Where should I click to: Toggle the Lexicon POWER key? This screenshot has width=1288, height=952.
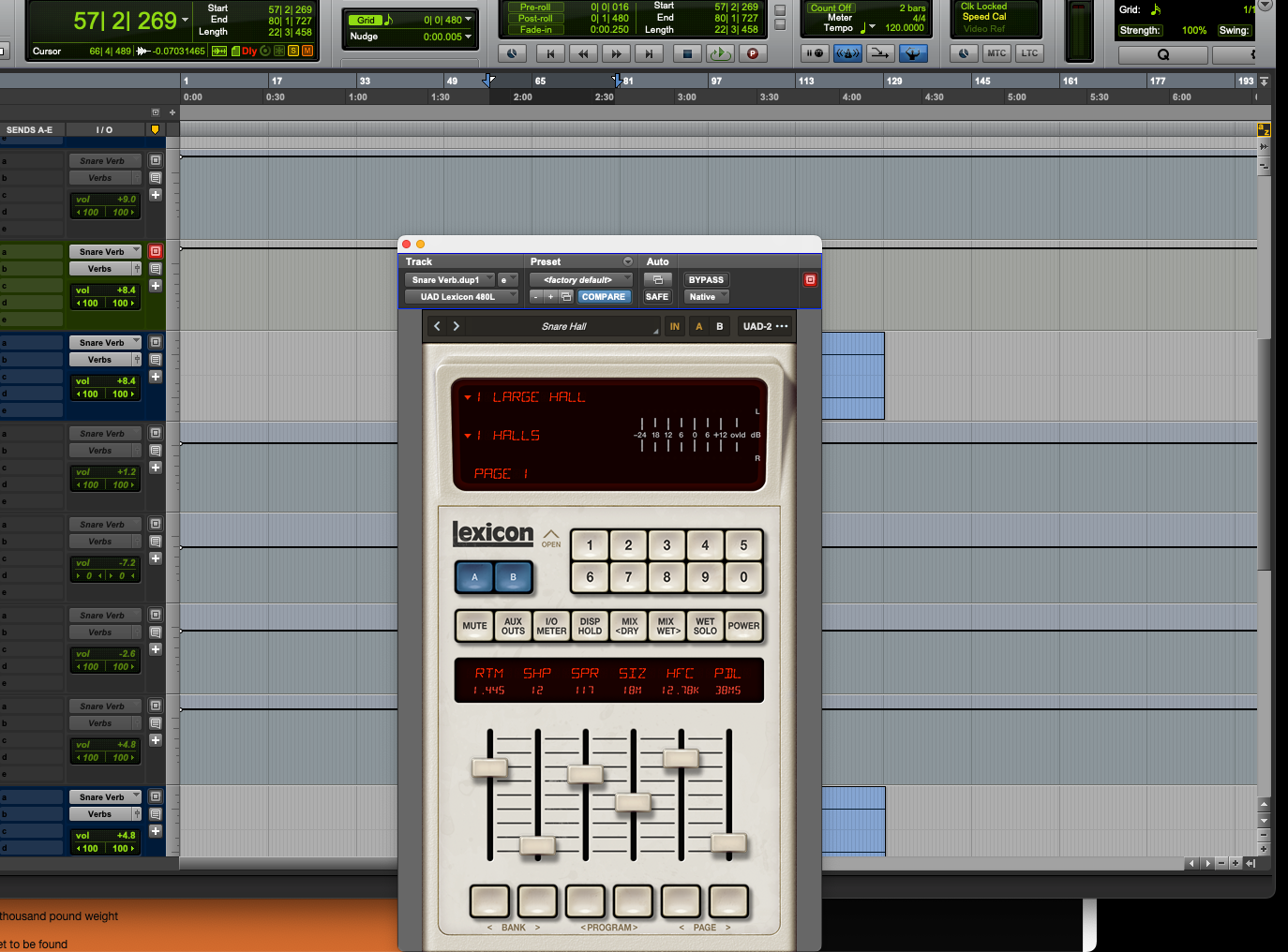point(743,626)
